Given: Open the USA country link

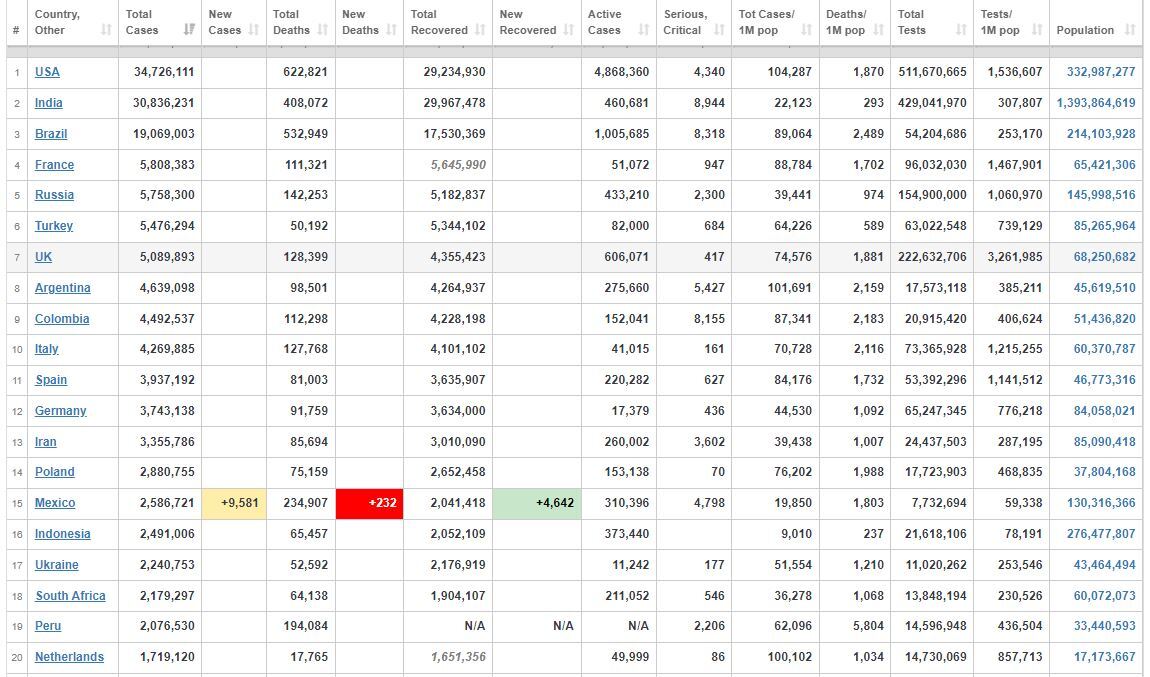Looking at the screenshot, I should 47,72.
